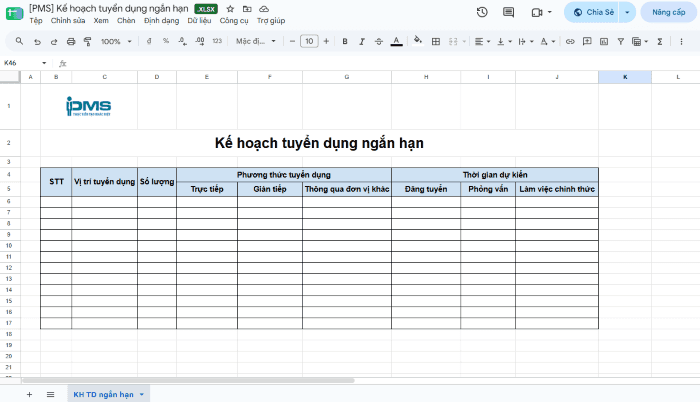This screenshot has width=700, height=402.
Task: Open horizontal align dropdown
Action: (482, 42)
